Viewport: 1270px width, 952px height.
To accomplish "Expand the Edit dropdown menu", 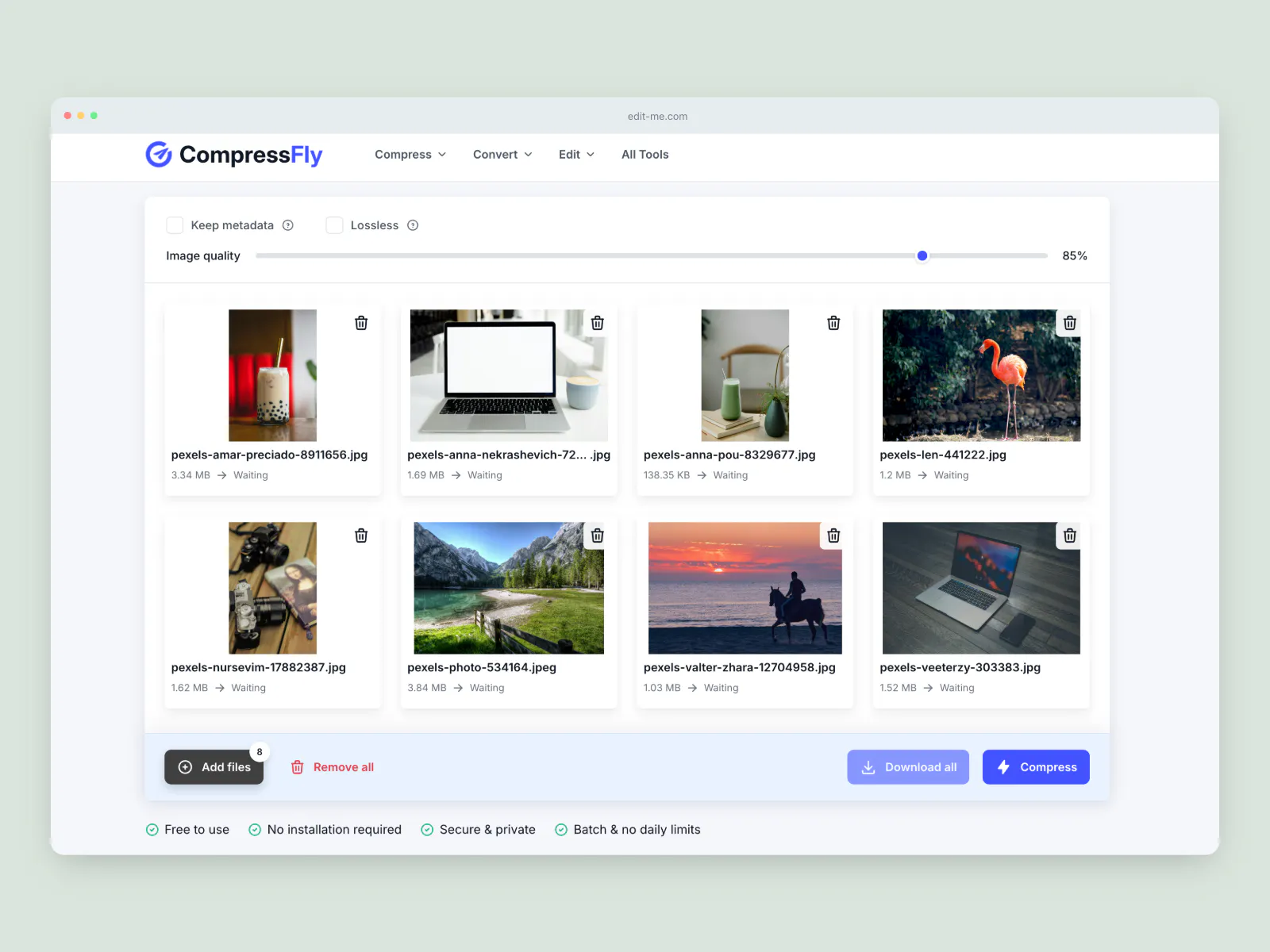I will [x=576, y=155].
